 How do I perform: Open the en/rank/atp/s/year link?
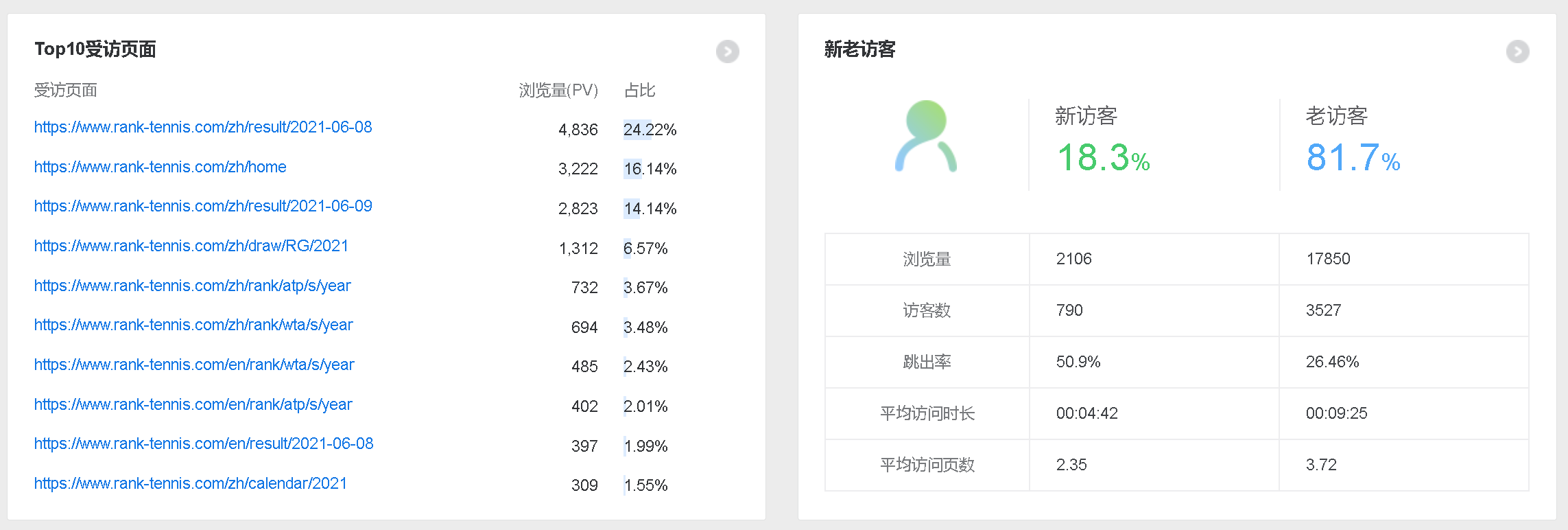[193, 405]
